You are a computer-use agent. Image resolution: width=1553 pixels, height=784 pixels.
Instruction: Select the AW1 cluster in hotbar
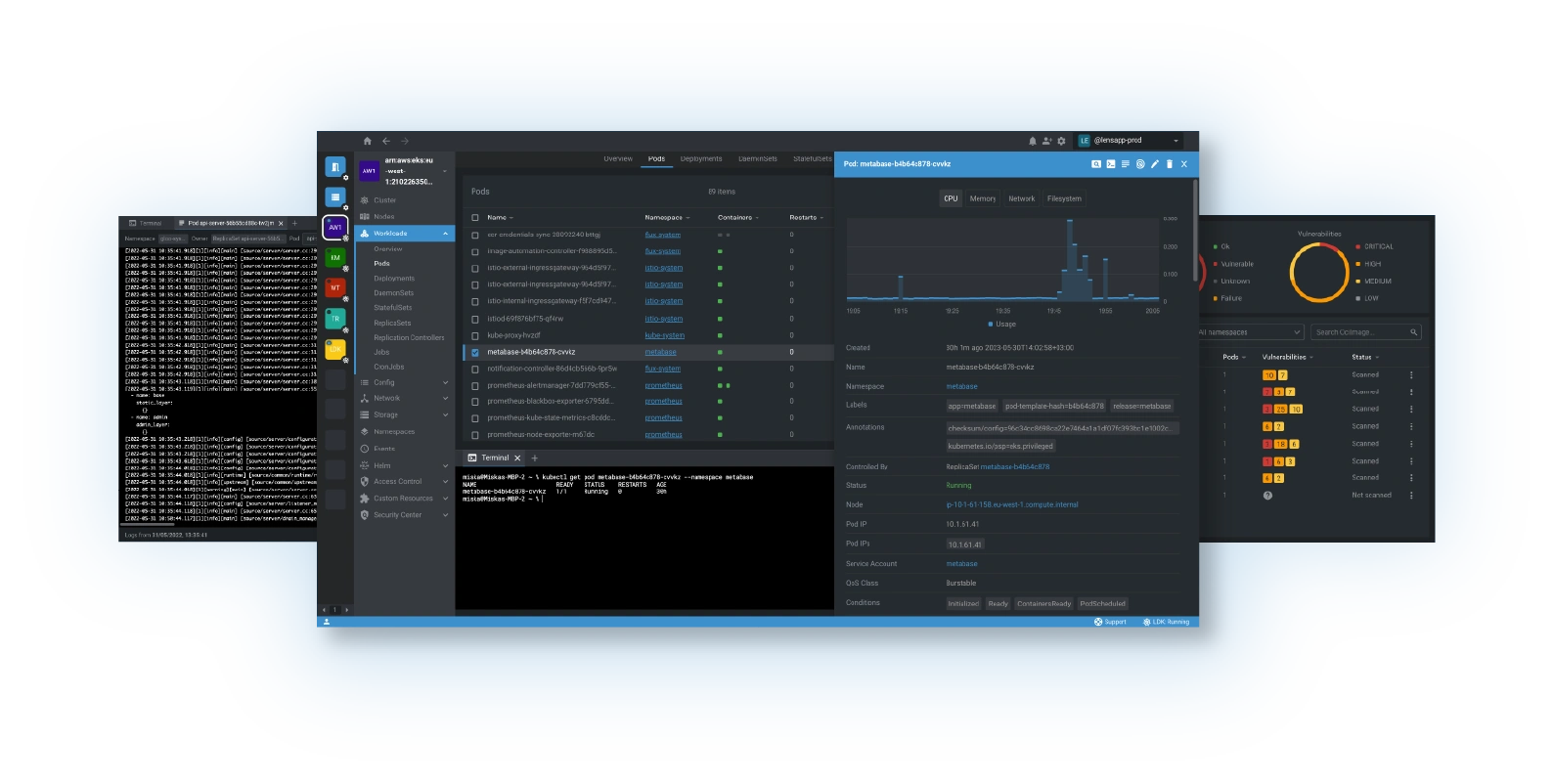coord(335,227)
